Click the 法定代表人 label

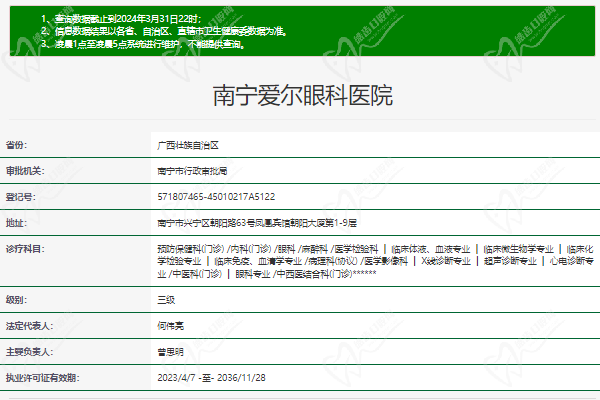(x=29, y=326)
